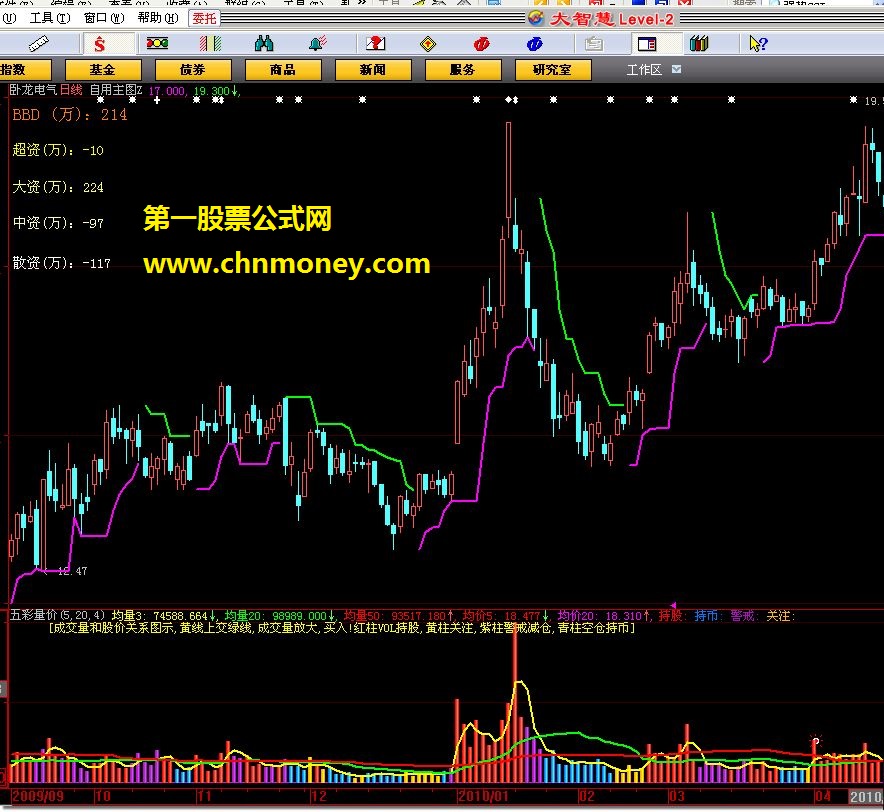
Task: Select the 12 month label on the time axis
Action: [x=319, y=796]
